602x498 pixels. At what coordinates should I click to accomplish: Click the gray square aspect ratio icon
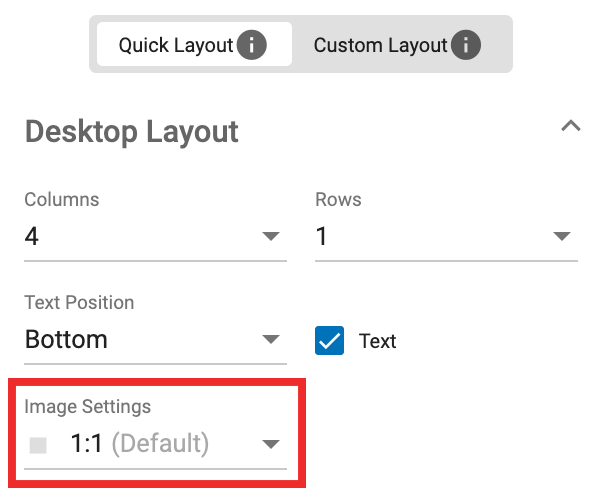pyautogui.click(x=38, y=445)
